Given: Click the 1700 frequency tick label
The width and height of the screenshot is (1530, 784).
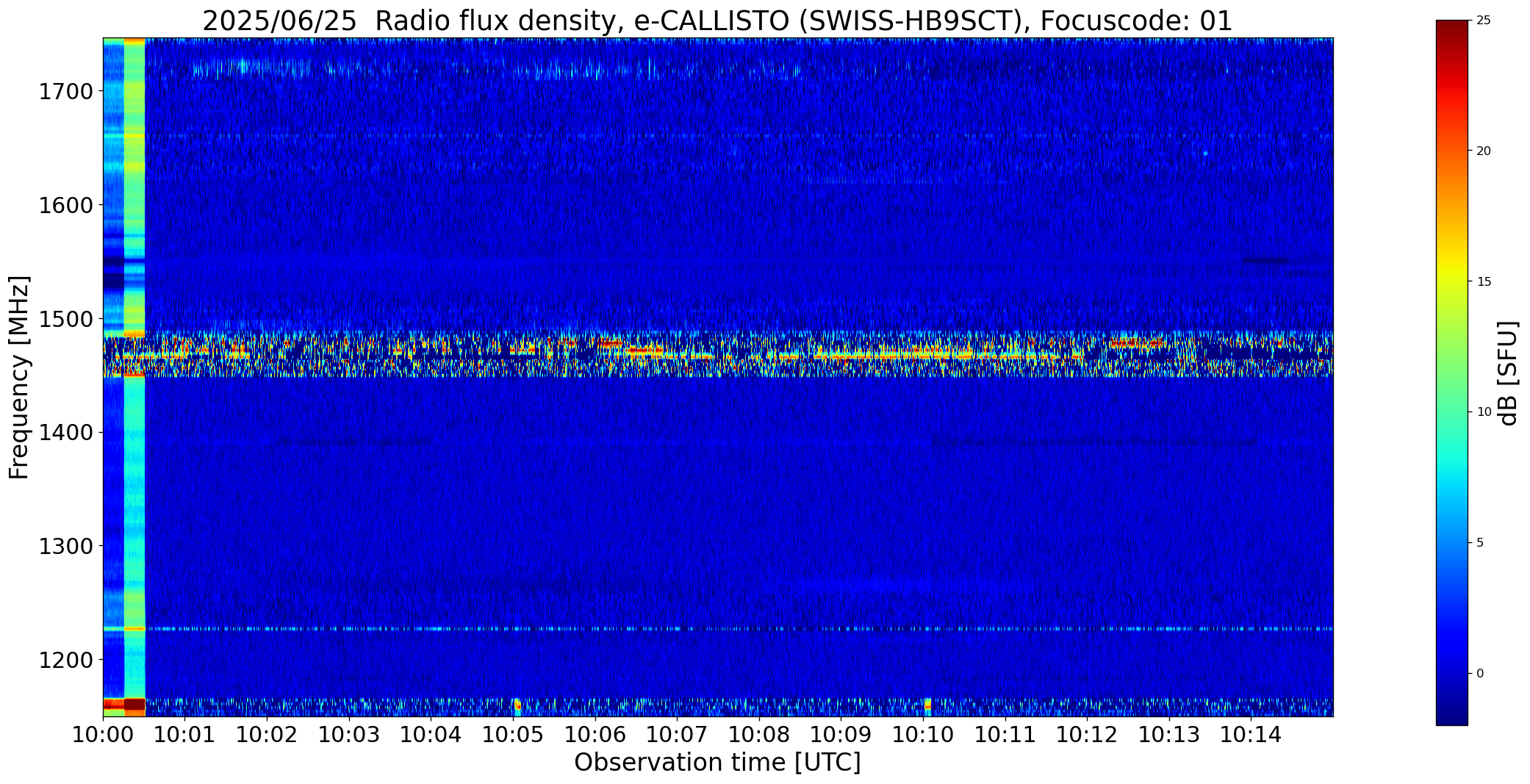Looking at the screenshot, I should click(65, 92).
